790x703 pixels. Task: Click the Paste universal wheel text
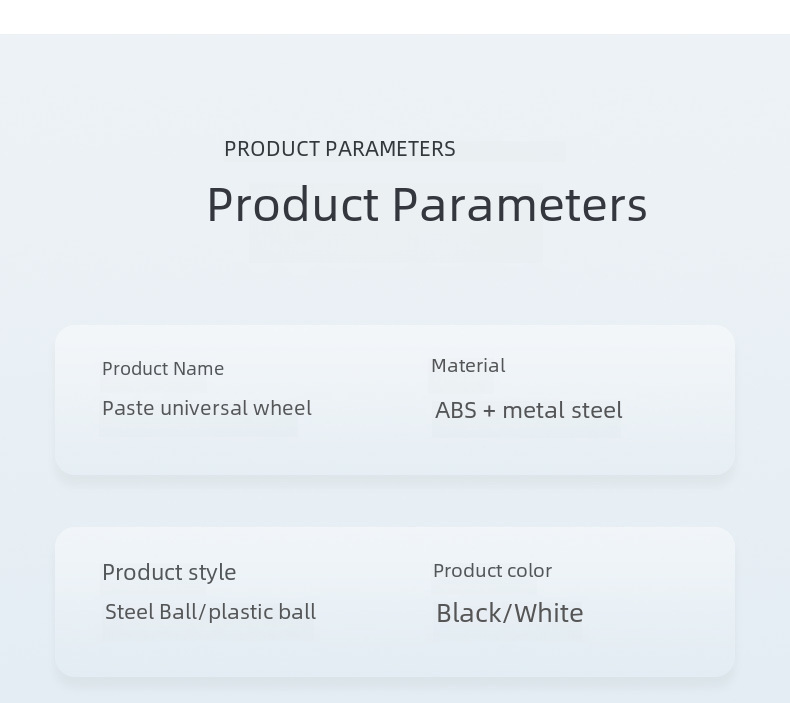point(207,408)
